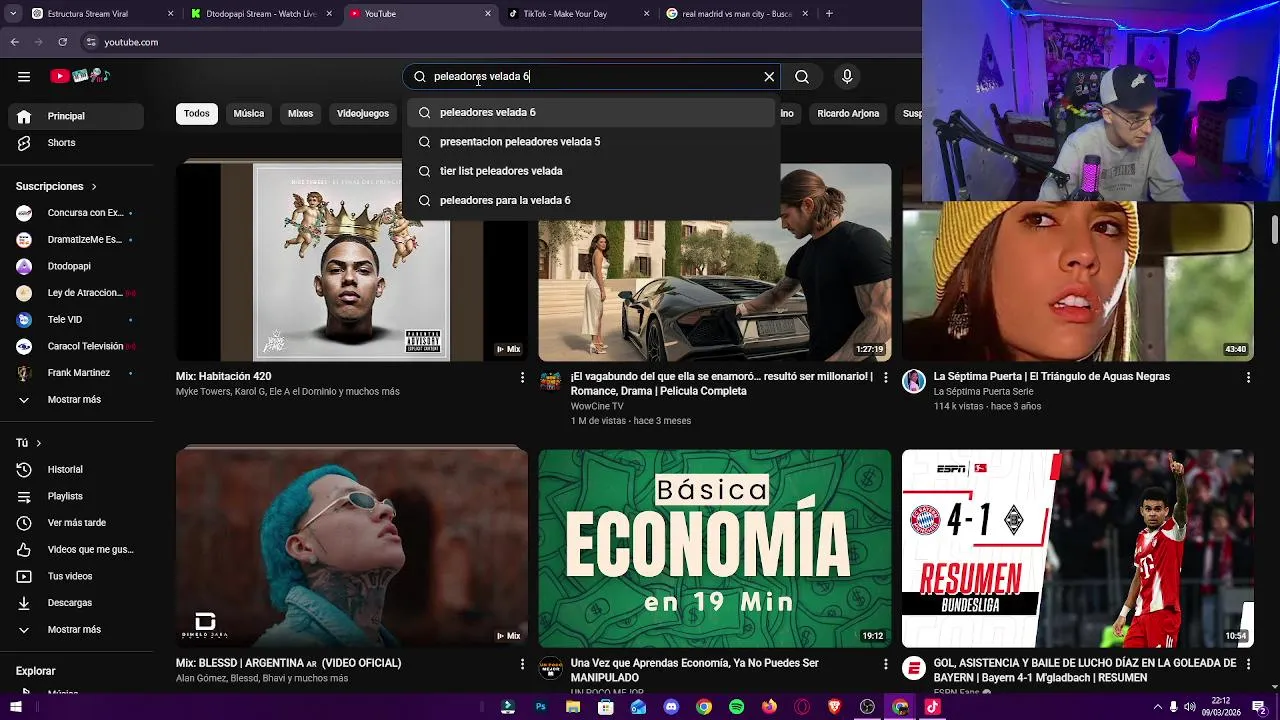Clear the search box with the X
The height and width of the screenshot is (720, 1280).
[769, 76]
